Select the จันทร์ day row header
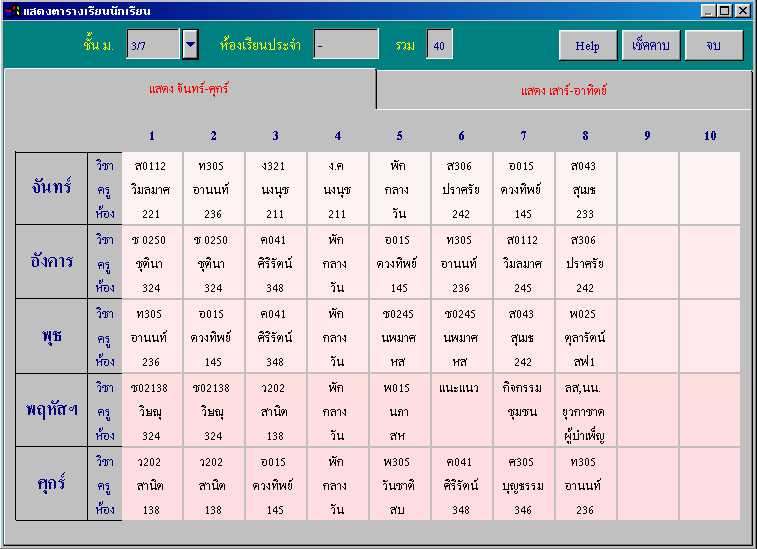Viewport: 757px width, 549px height. [x=52, y=188]
